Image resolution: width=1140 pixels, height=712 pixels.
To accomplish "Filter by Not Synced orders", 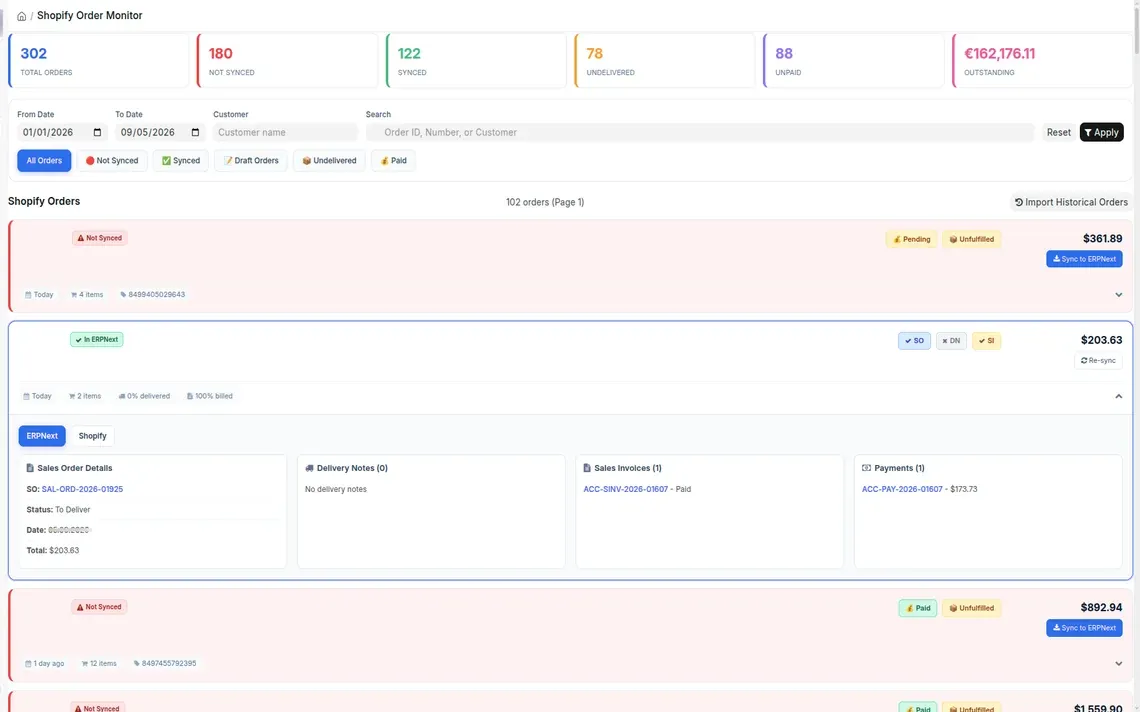I will [112, 161].
